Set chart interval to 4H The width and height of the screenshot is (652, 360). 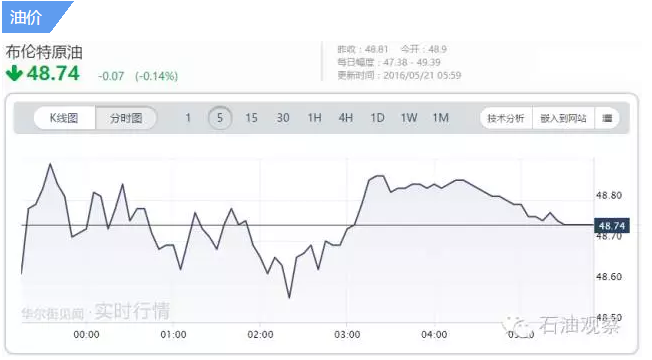click(346, 118)
